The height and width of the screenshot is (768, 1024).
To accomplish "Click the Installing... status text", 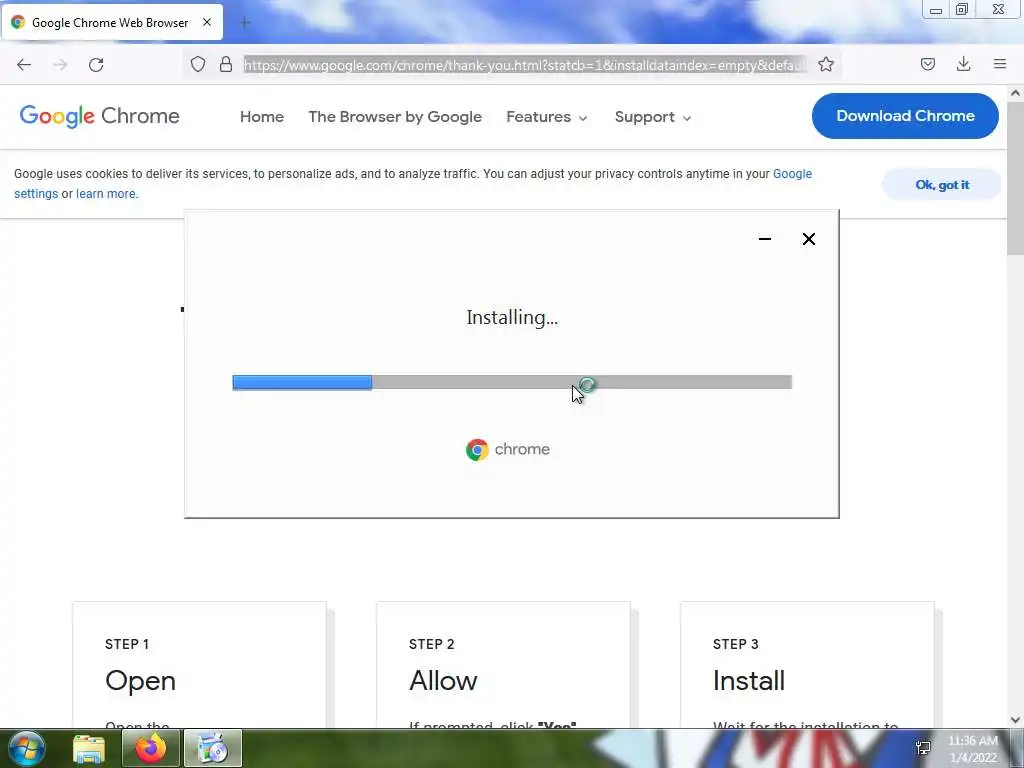I will 512,317.
